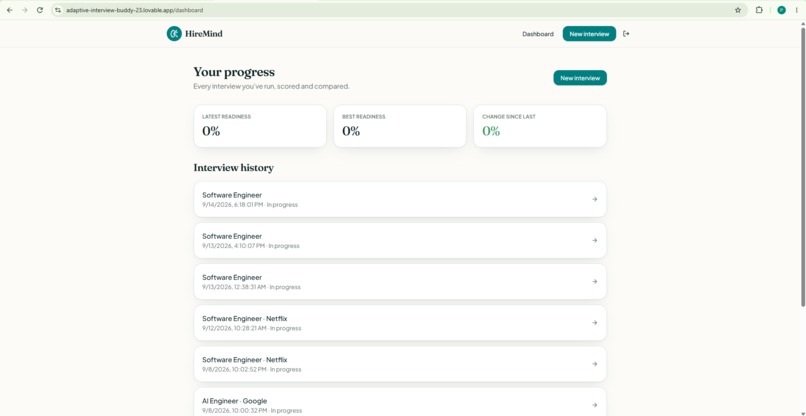
Task: Click the HireMind brand name
Action: 204,34
